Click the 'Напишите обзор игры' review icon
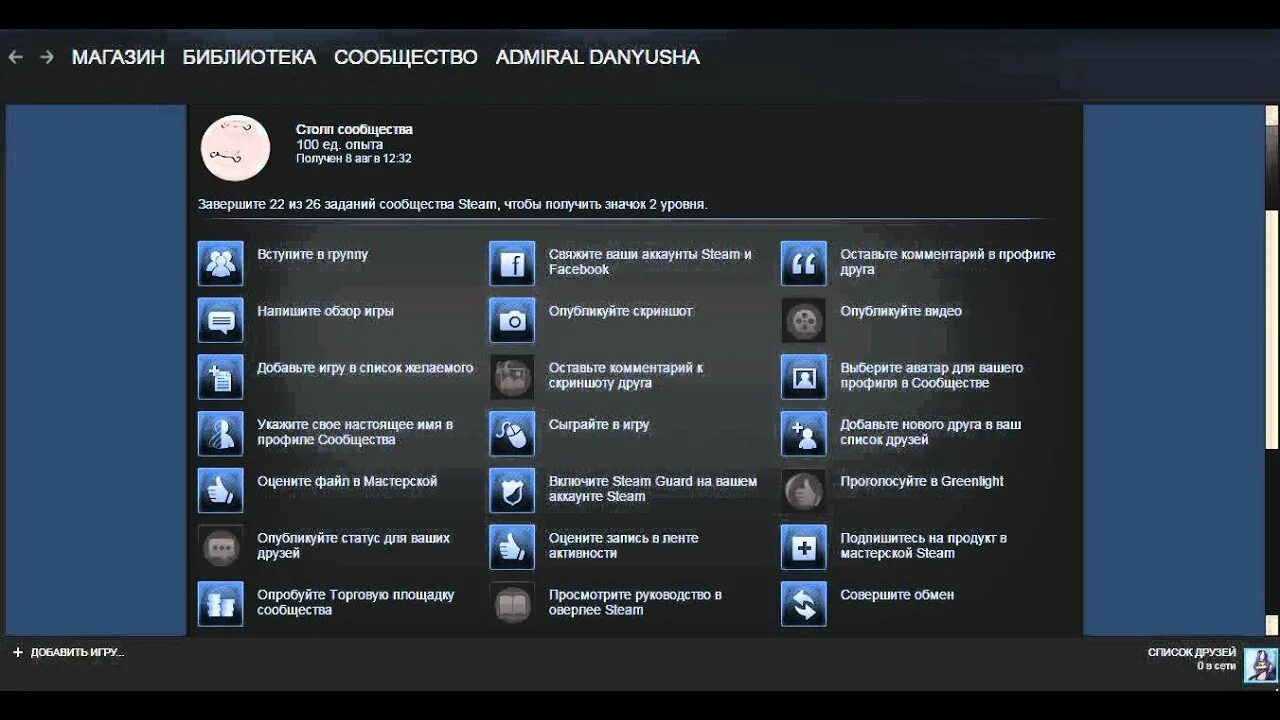The width and height of the screenshot is (1280, 720). [220, 320]
